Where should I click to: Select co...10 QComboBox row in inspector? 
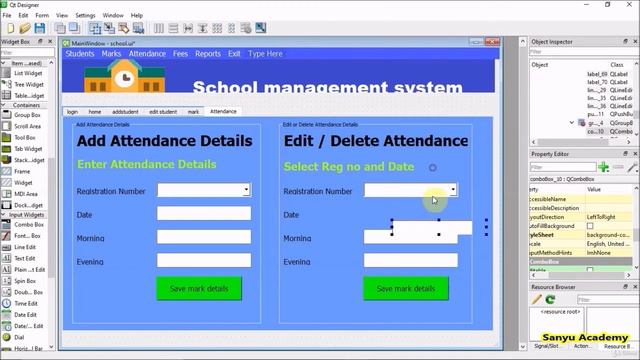click(609, 131)
